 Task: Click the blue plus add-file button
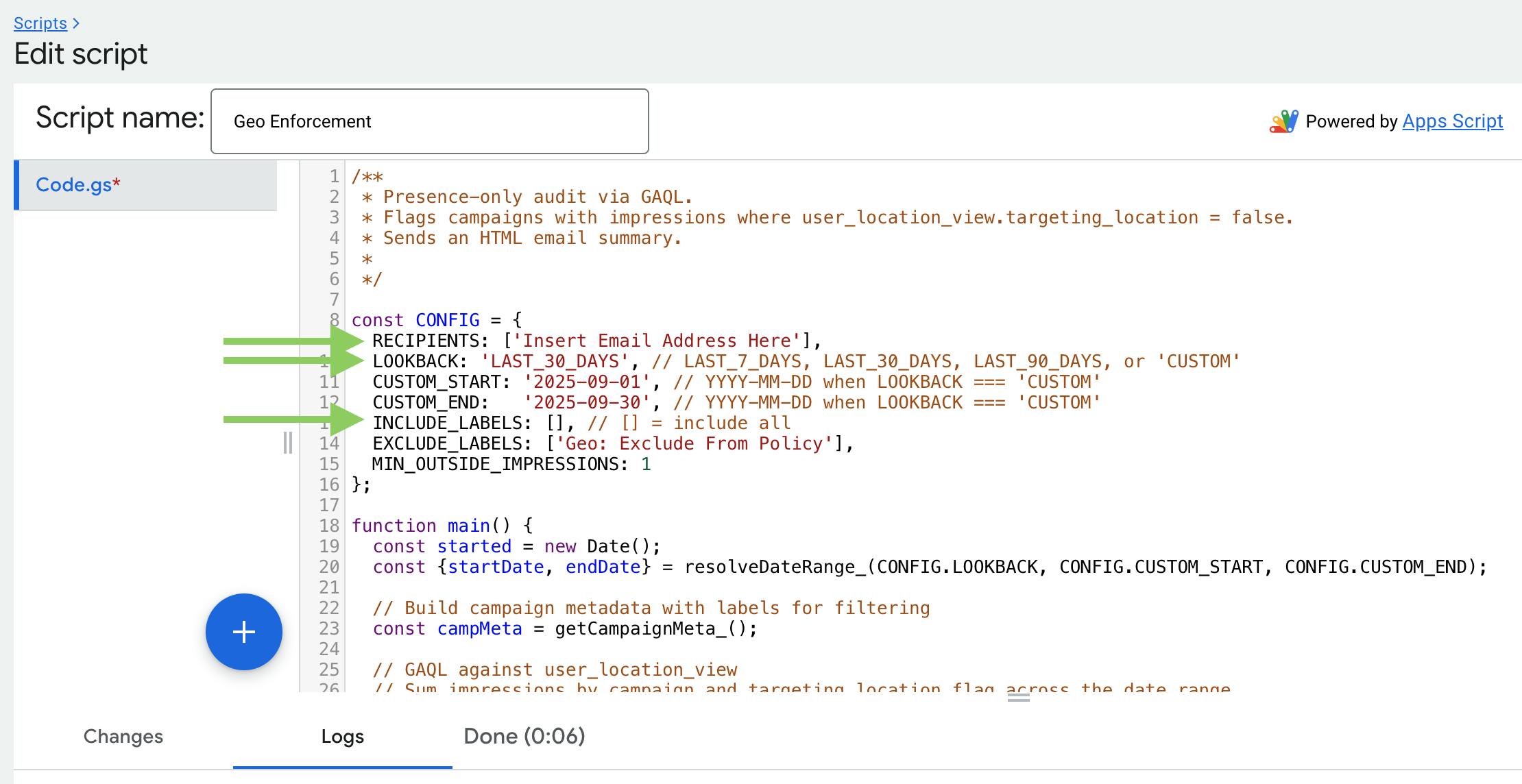coord(244,631)
